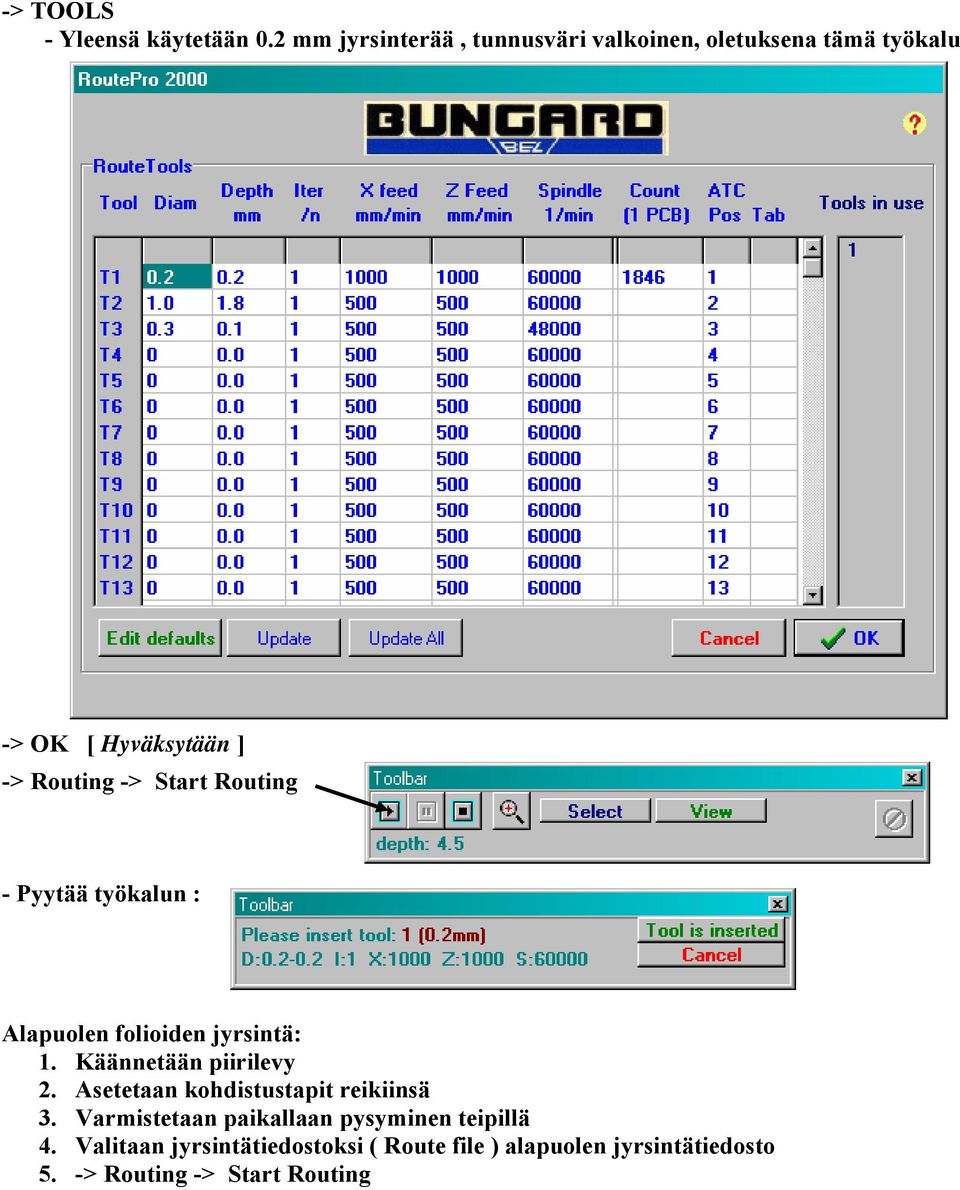Select T9 X feed cell 500
This screenshot has width=960, height=1190.
386,484
